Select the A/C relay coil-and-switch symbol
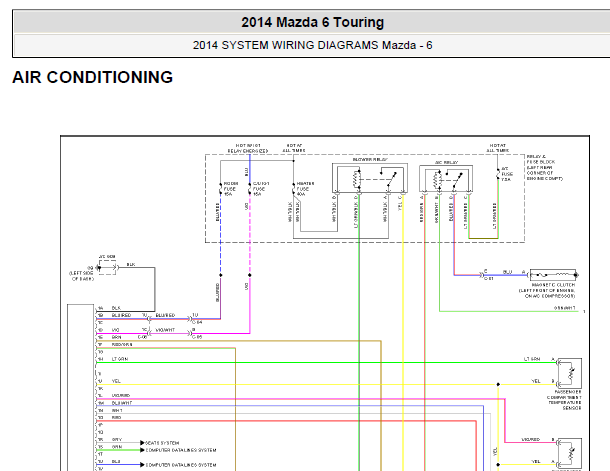 [x=446, y=179]
